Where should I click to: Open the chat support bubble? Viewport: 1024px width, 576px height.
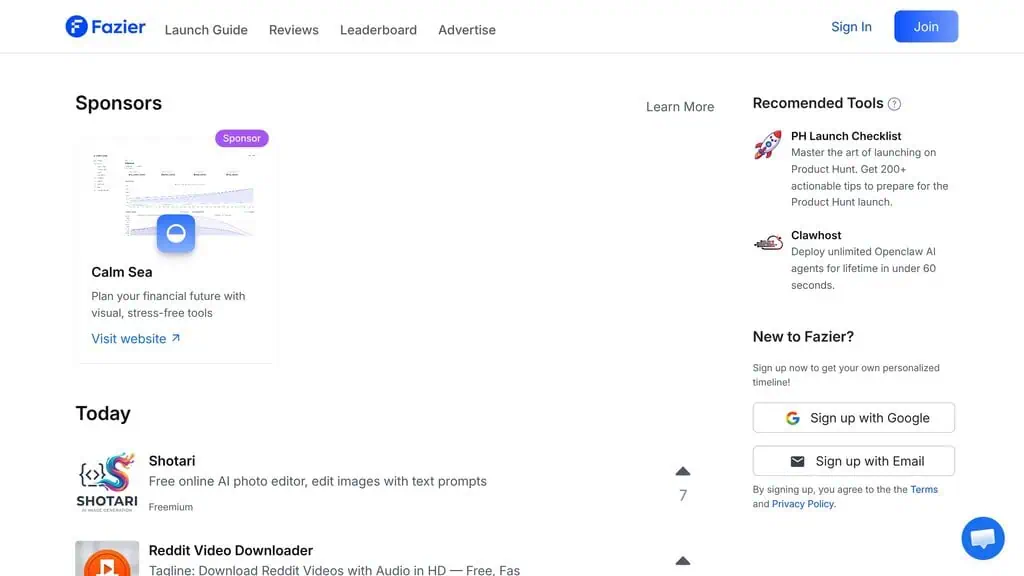[983, 538]
